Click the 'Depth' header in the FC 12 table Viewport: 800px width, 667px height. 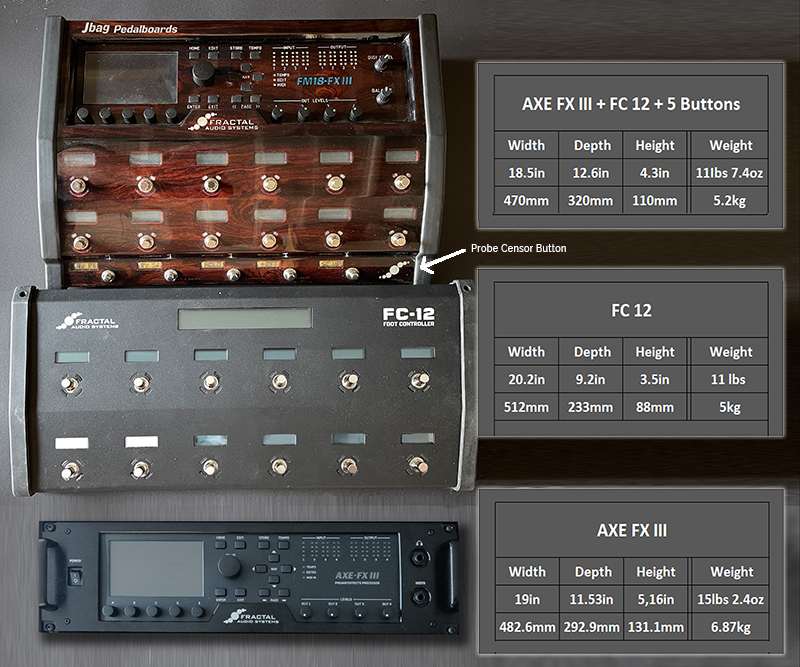point(592,352)
